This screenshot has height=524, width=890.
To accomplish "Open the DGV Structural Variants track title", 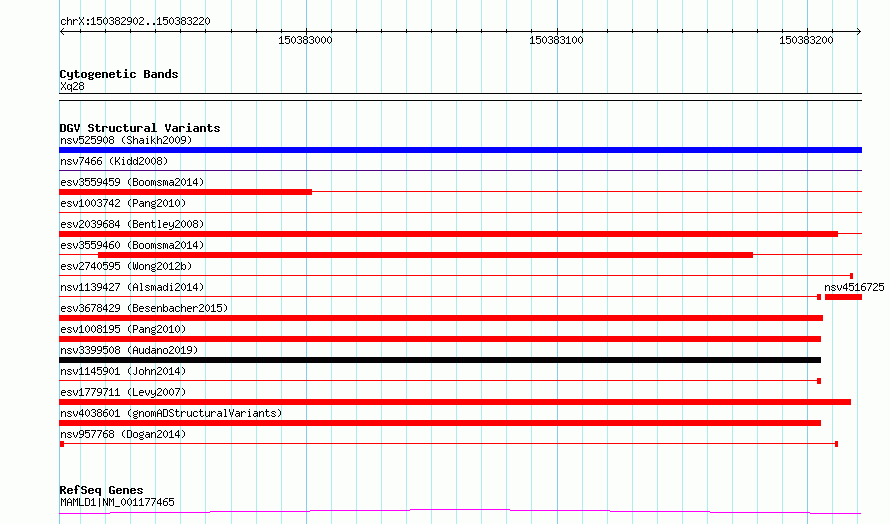I will click(x=140, y=128).
